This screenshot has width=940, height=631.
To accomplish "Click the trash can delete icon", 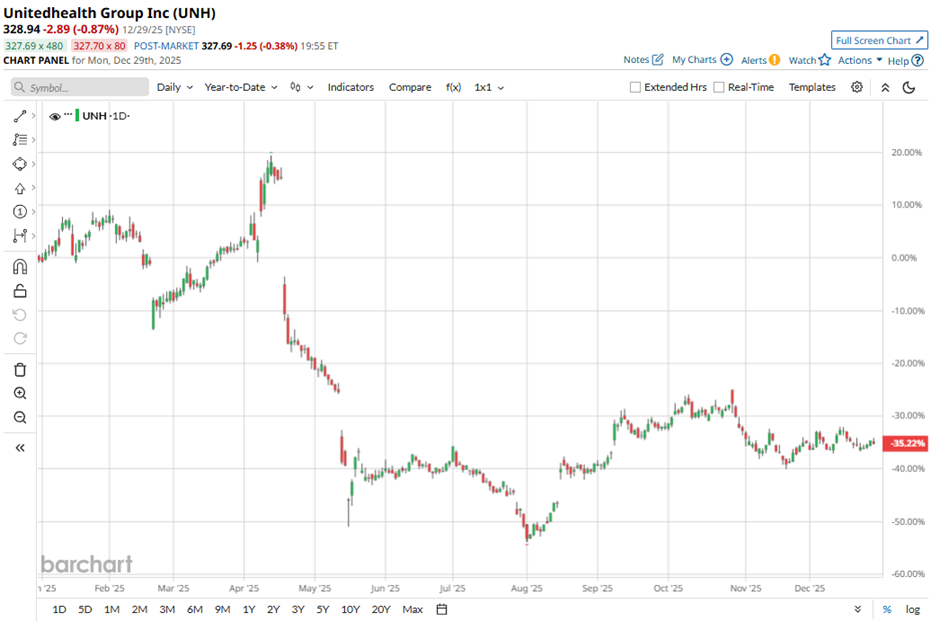I will pos(20,370).
